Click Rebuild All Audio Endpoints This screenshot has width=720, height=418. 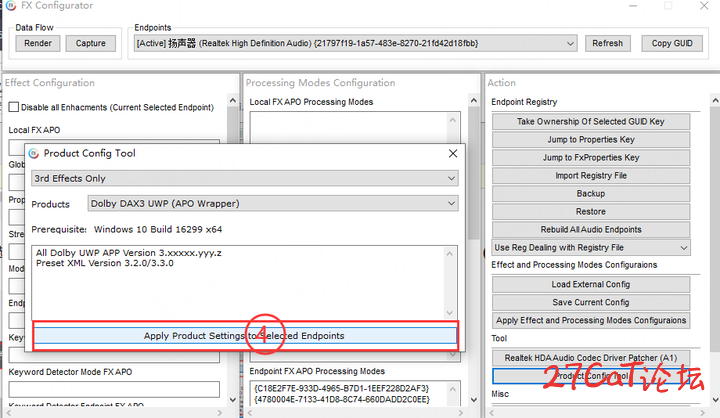591,229
